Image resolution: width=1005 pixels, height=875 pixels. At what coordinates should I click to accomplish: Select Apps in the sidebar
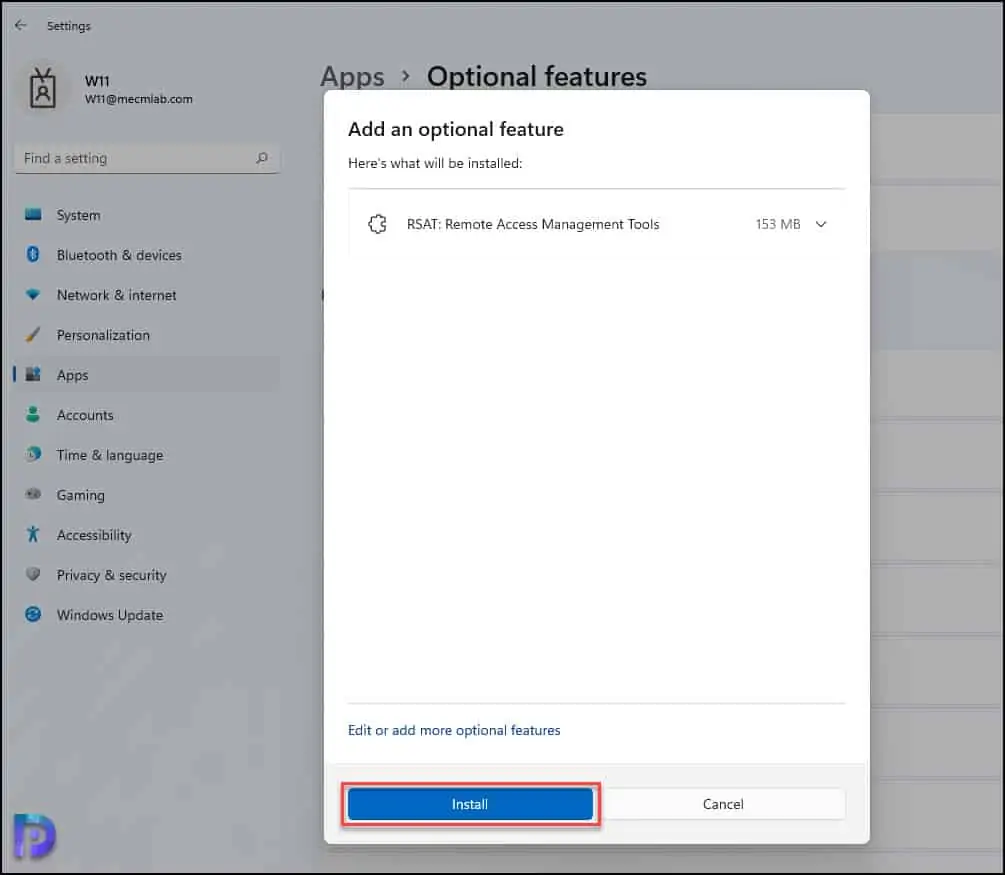tap(147, 375)
